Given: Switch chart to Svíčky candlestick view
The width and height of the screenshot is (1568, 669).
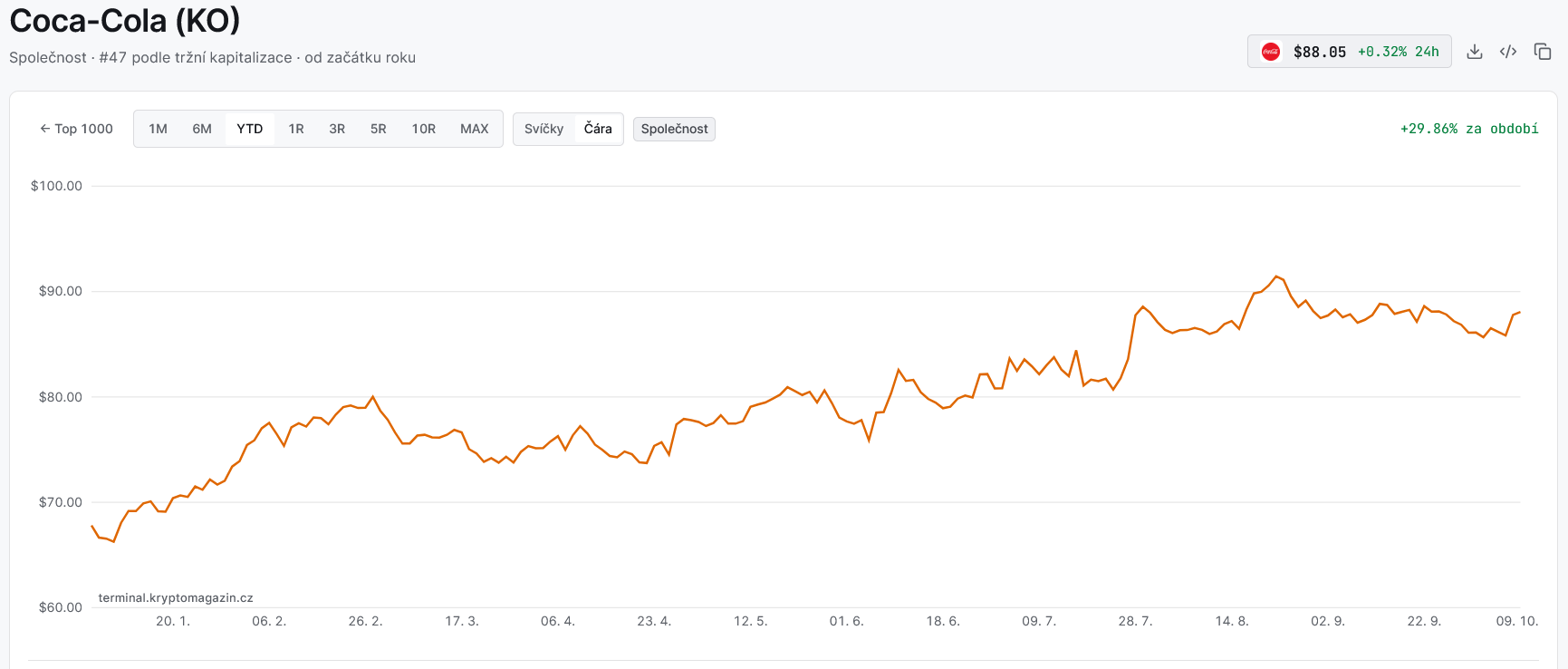Looking at the screenshot, I should click(544, 129).
